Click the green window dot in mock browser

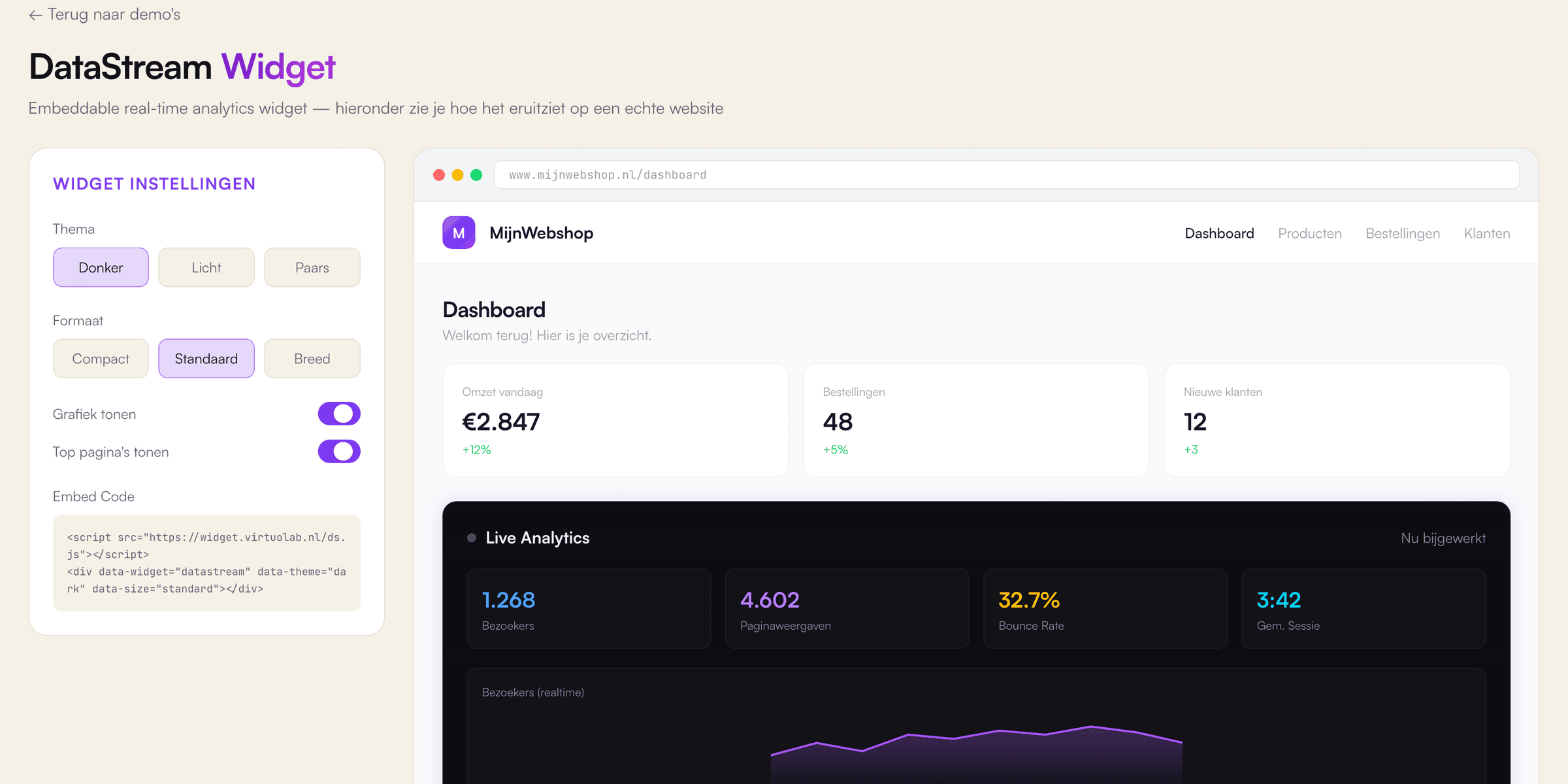coord(476,175)
